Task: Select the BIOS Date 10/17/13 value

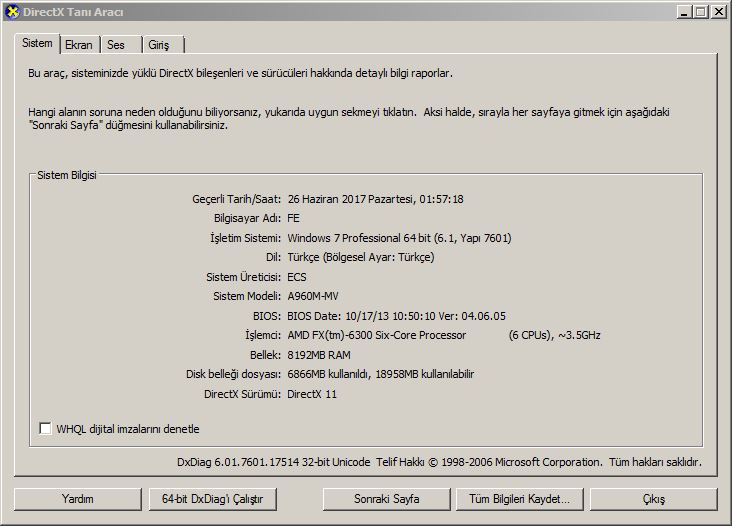Action: click(x=338, y=316)
